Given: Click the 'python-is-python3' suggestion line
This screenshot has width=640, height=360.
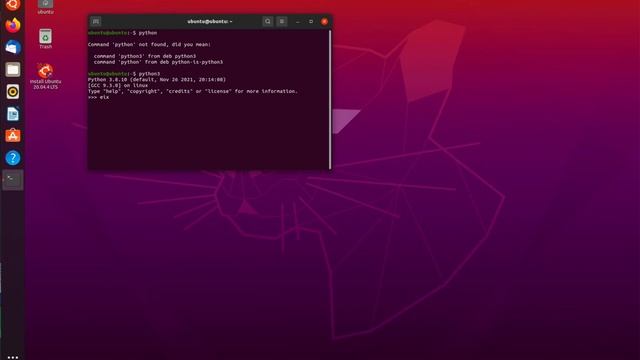Looking at the screenshot, I should (158, 62).
